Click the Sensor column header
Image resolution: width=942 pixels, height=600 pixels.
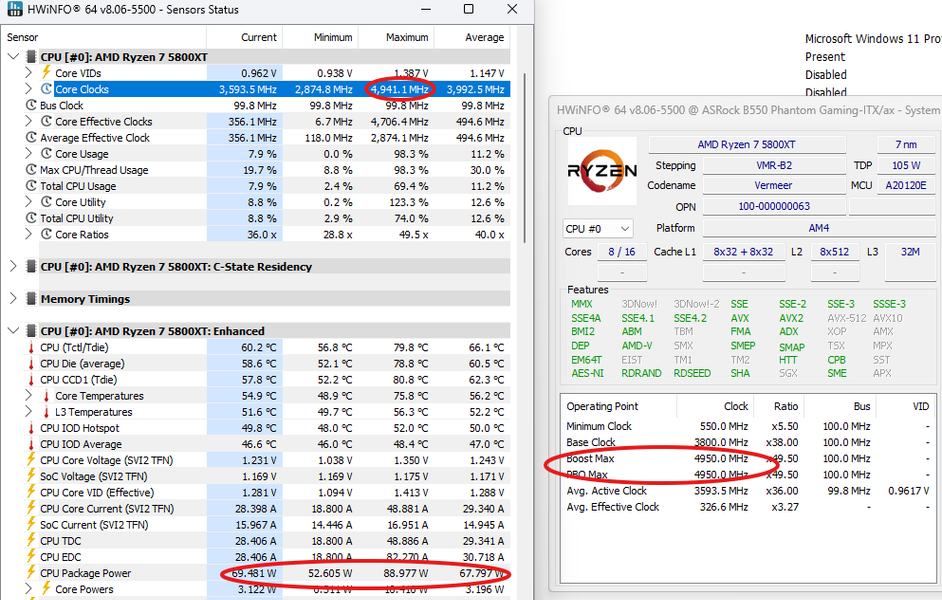point(104,37)
